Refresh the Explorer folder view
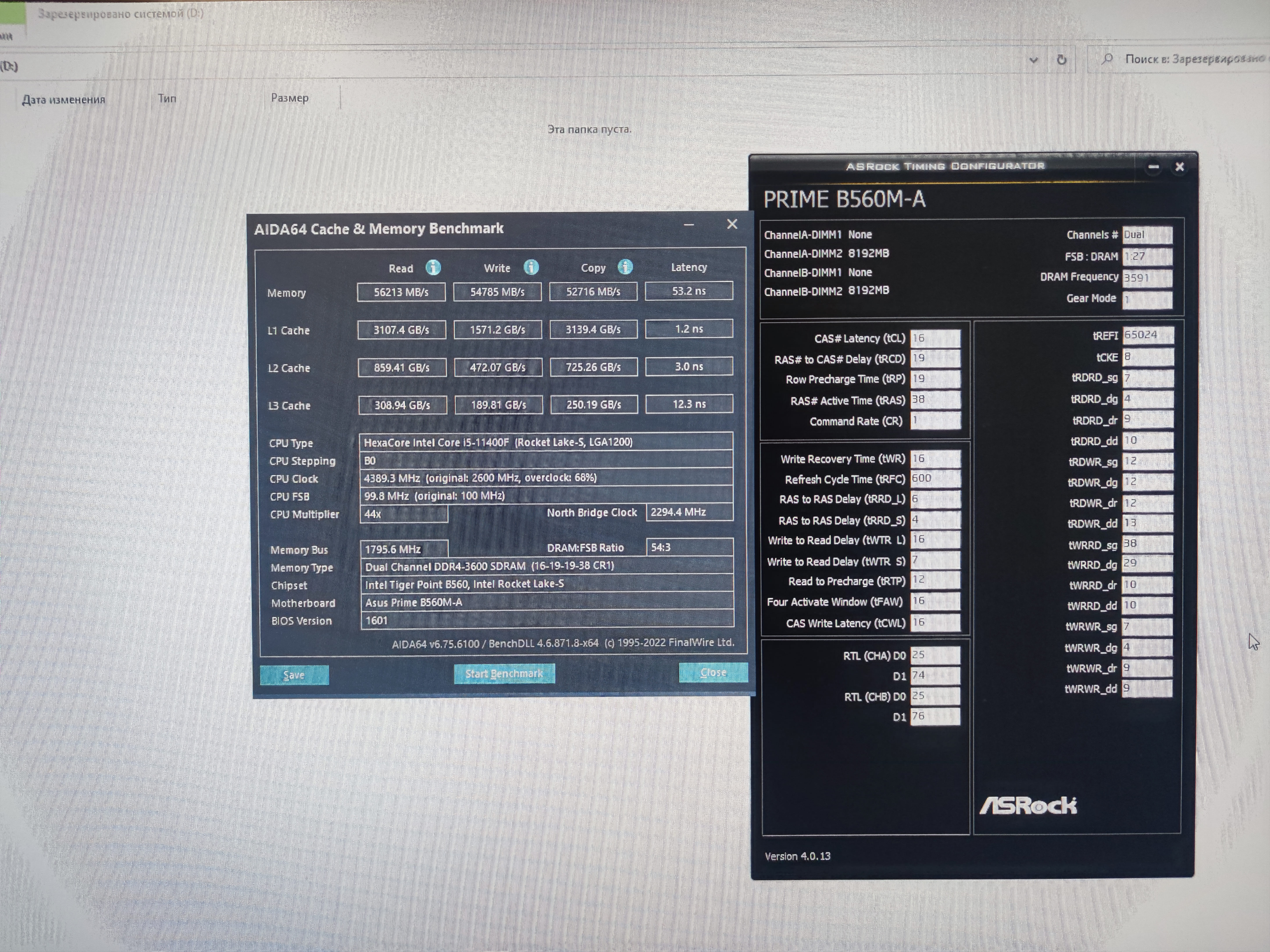Image resolution: width=1270 pixels, height=952 pixels. click(x=1062, y=60)
